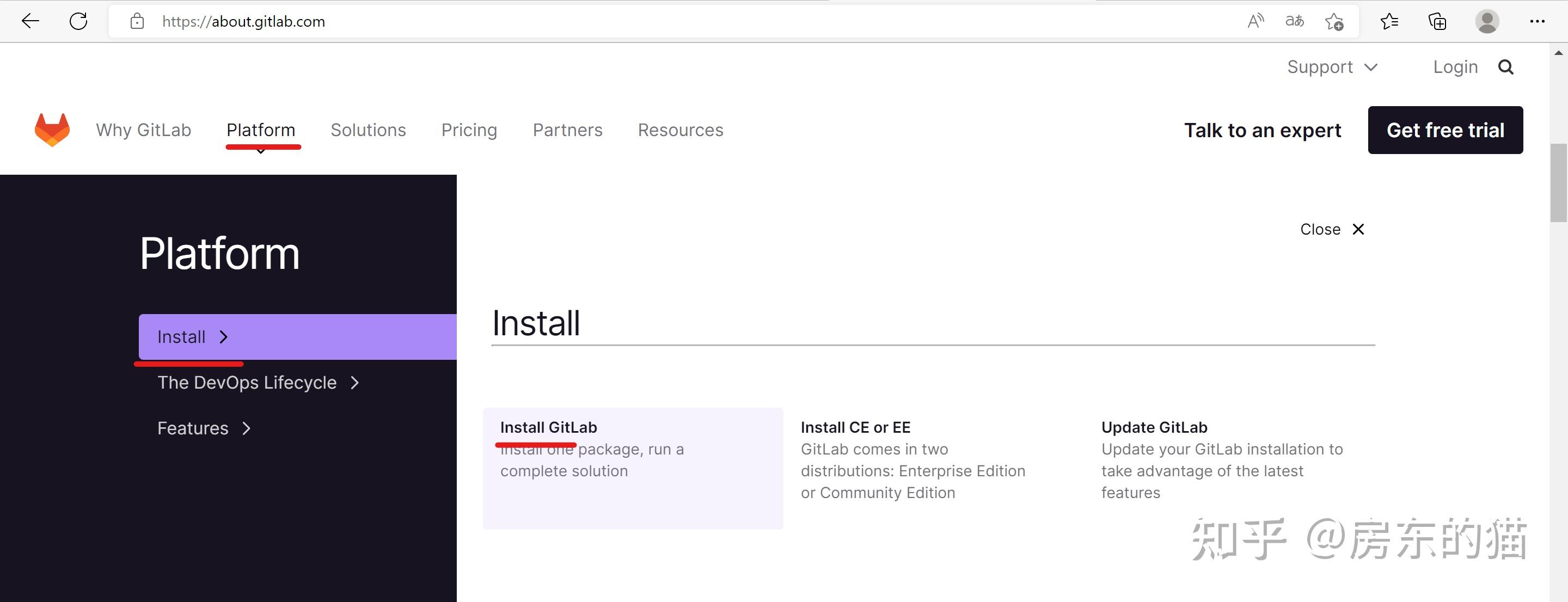1568x602 pixels.
Task: Click the browser back arrow
Action: coord(30,21)
